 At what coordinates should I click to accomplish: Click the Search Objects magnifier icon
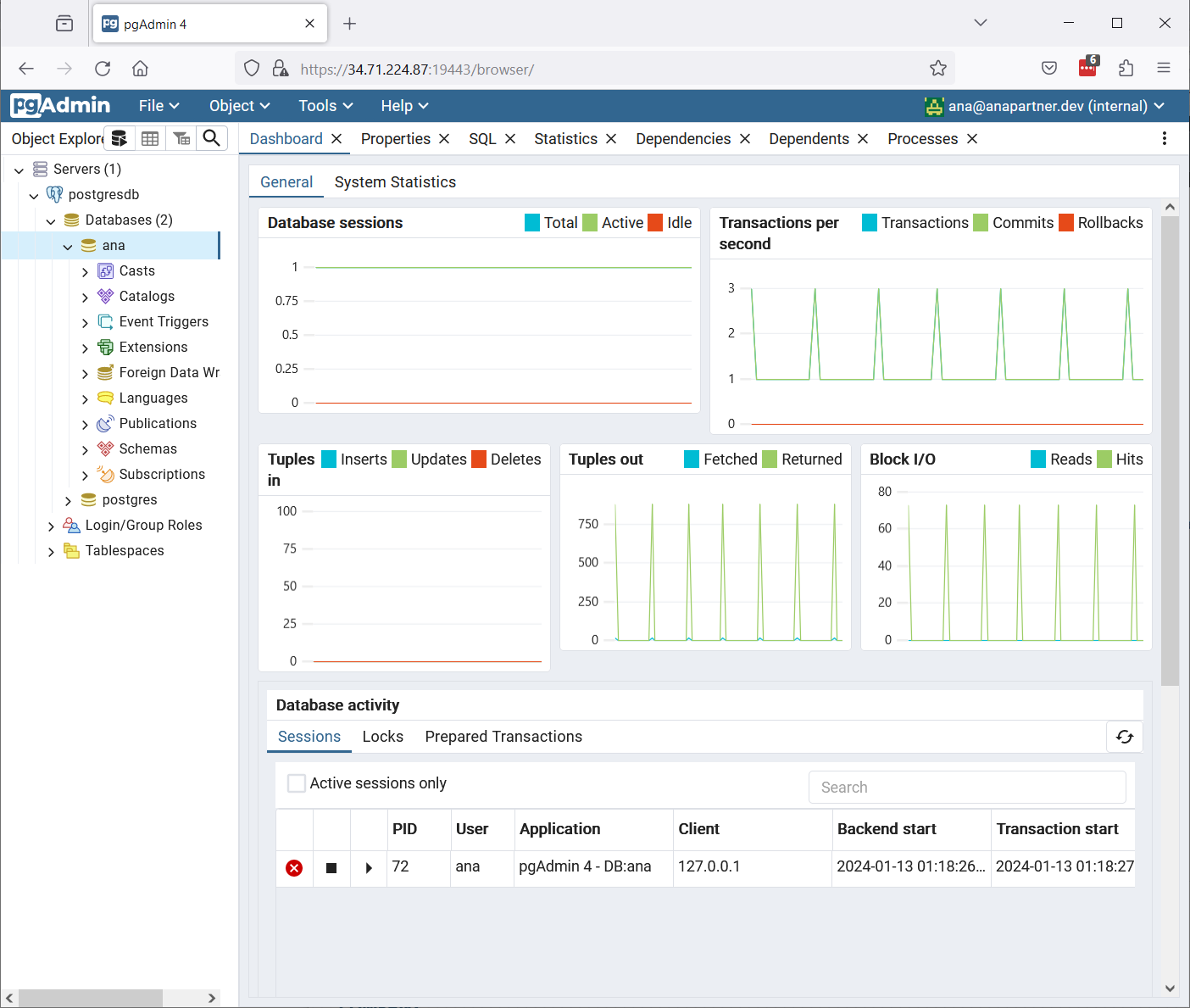tap(212, 138)
